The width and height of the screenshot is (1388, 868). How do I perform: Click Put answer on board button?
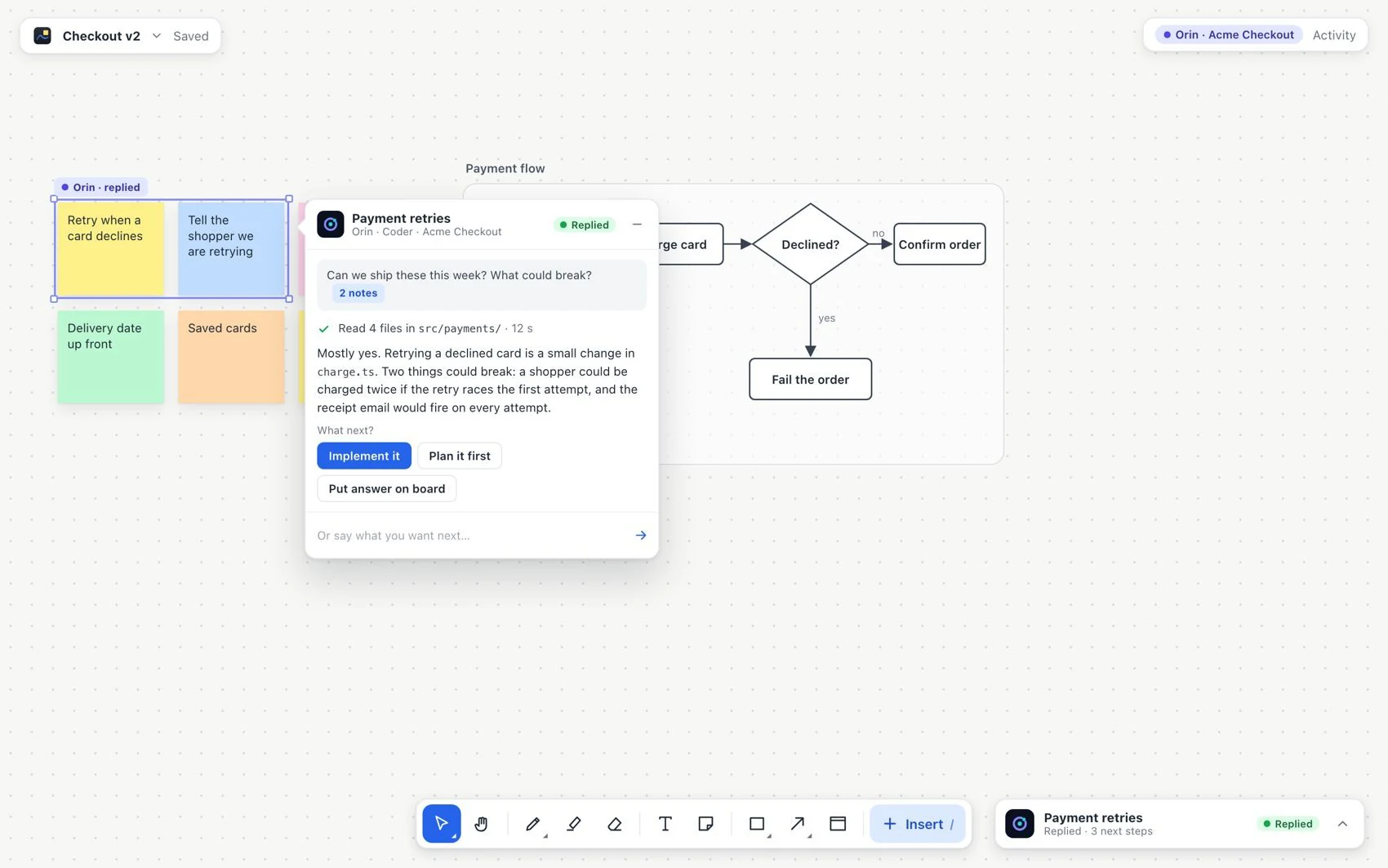click(x=387, y=488)
